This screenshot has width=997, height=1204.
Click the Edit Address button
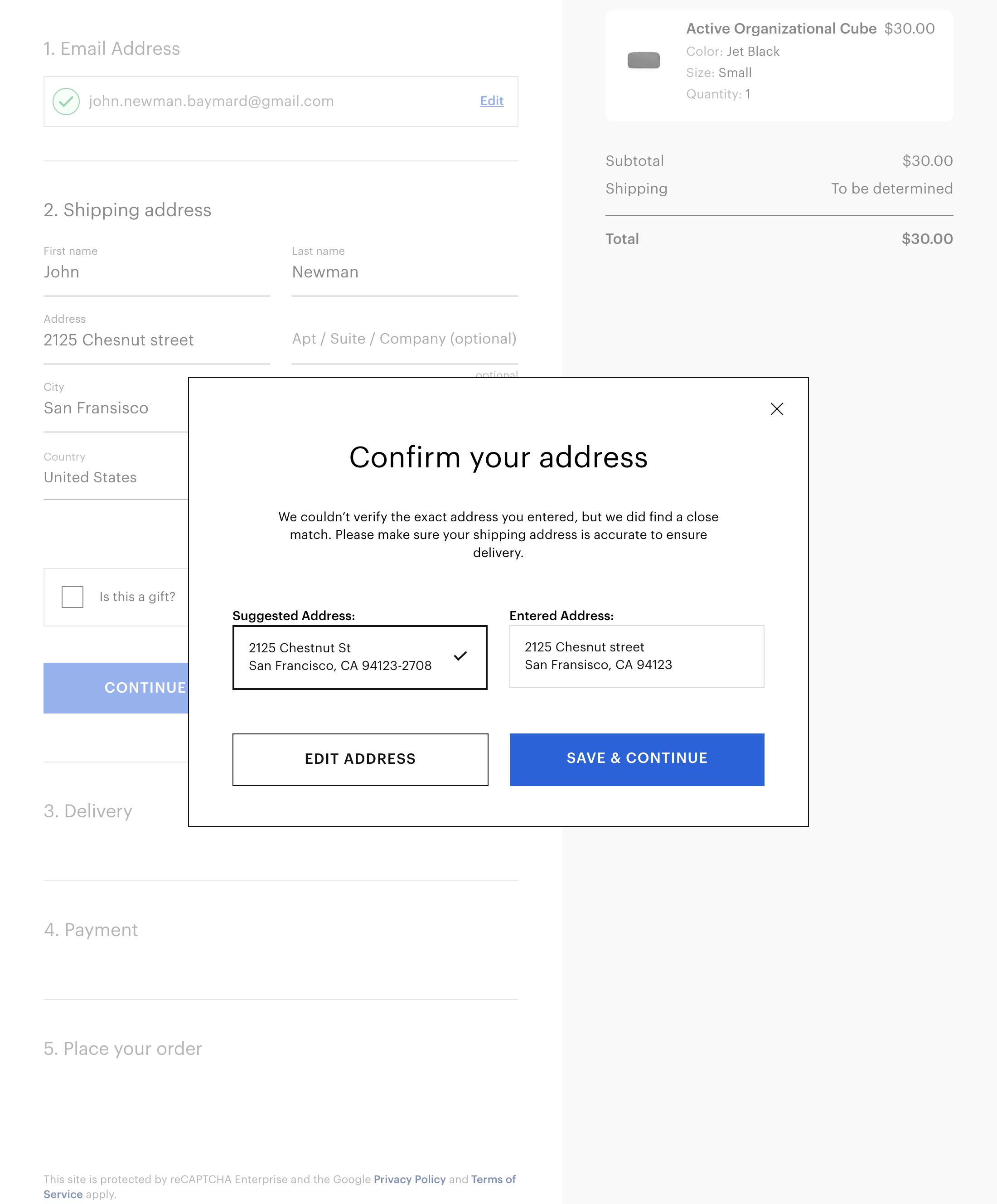(360, 759)
